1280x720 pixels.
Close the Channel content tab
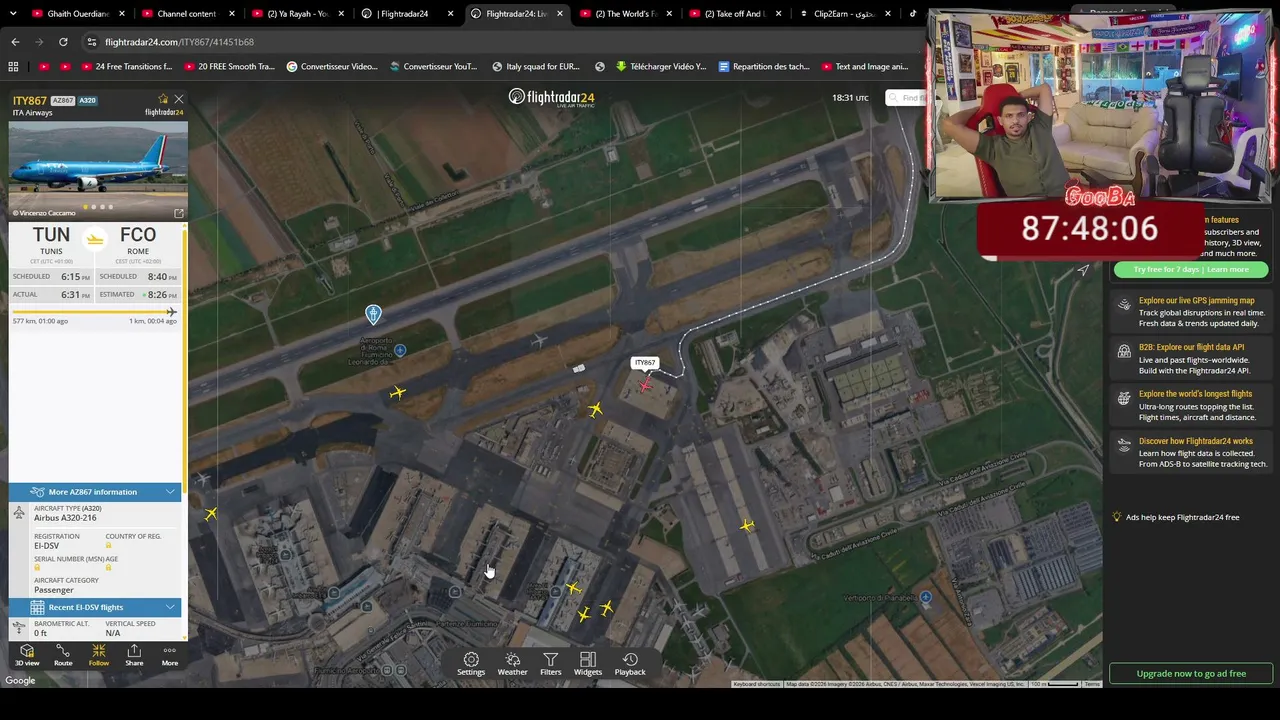tap(232, 14)
